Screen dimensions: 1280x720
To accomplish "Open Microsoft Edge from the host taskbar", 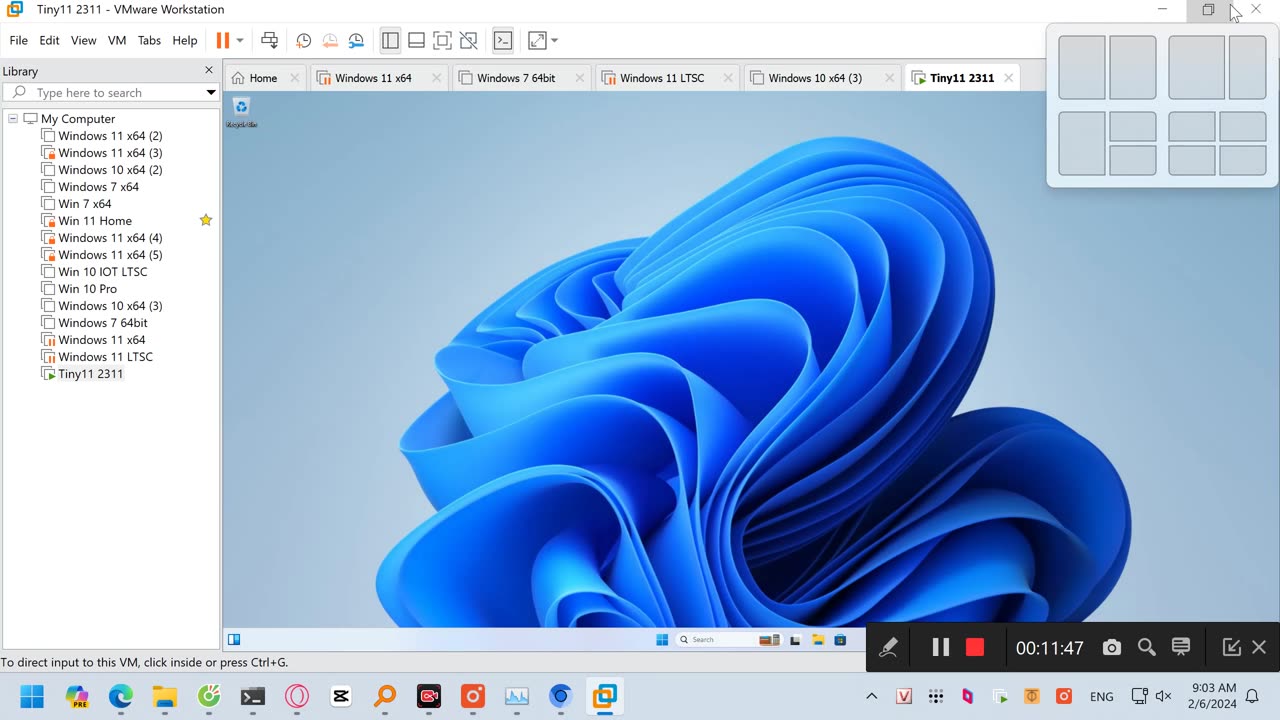I will pyautogui.click(x=121, y=697).
